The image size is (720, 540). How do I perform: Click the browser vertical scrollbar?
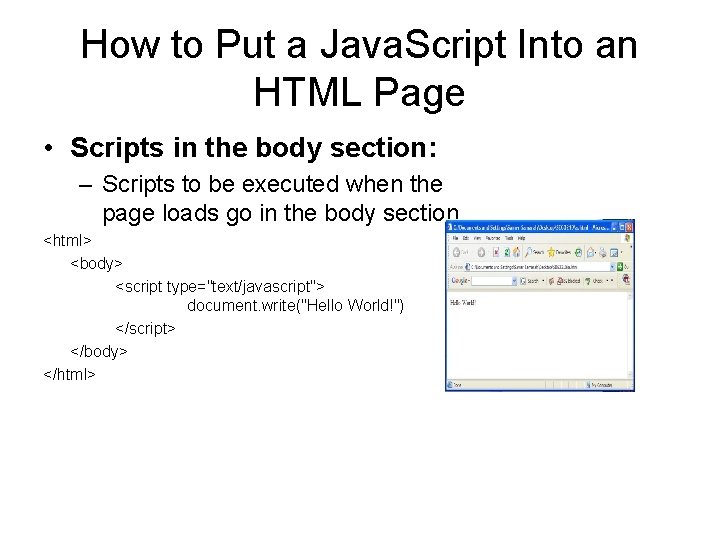[x=630, y=335]
